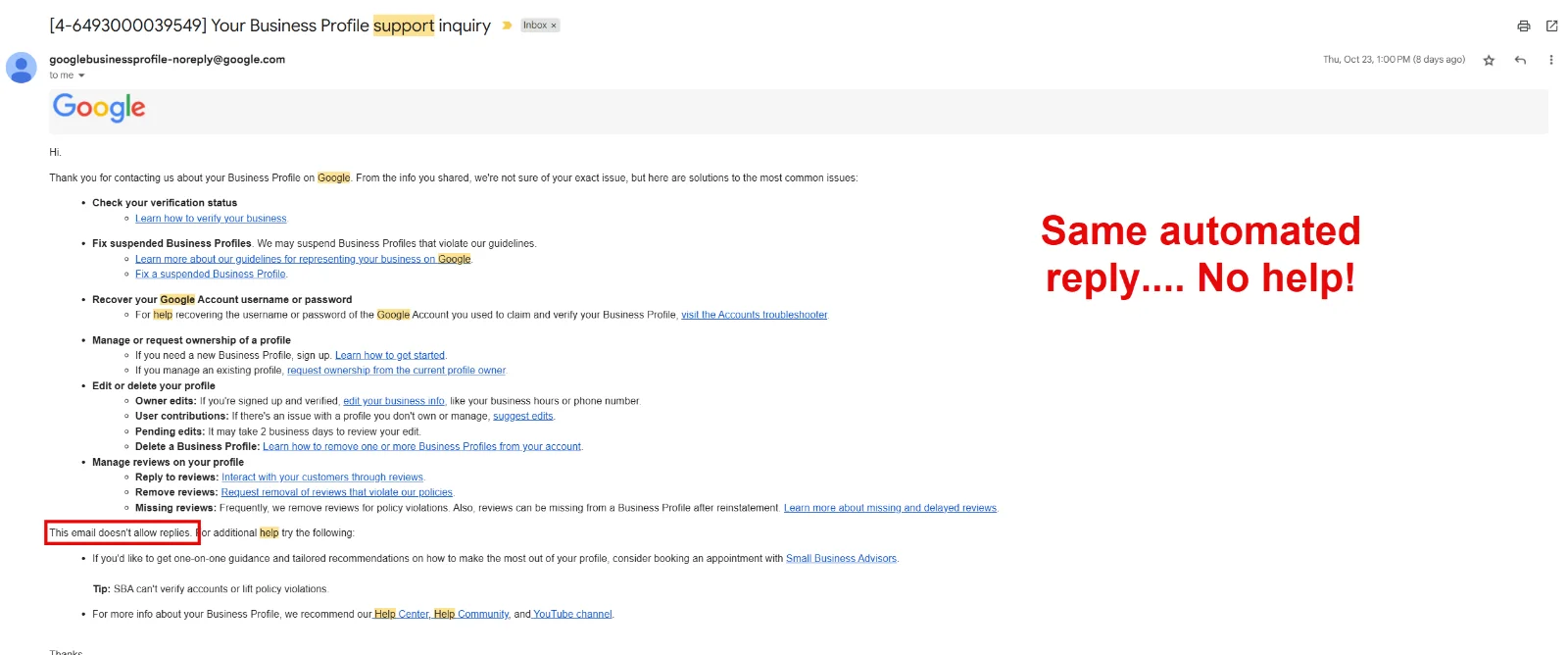Click the sender email address googlebusinessprofile-noreply

point(167,60)
